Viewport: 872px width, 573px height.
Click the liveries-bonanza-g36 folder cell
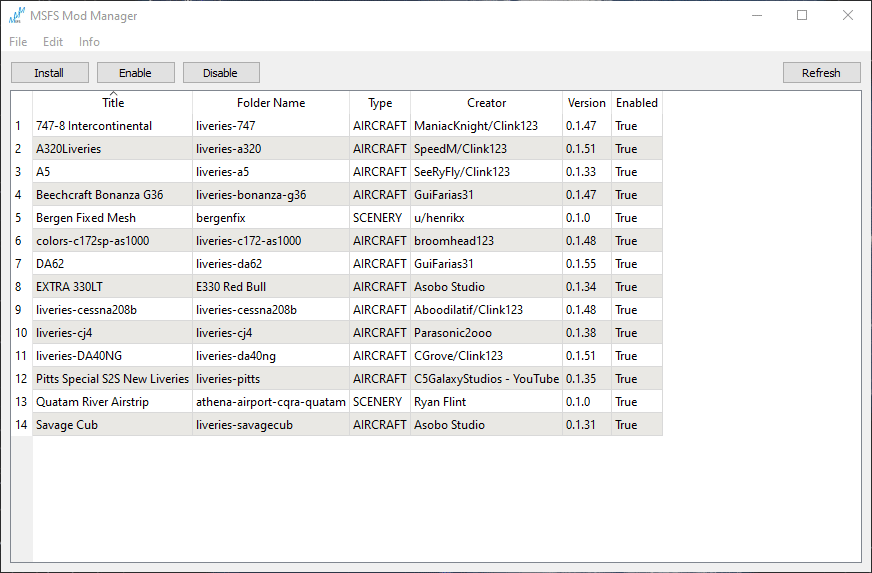click(x=271, y=195)
